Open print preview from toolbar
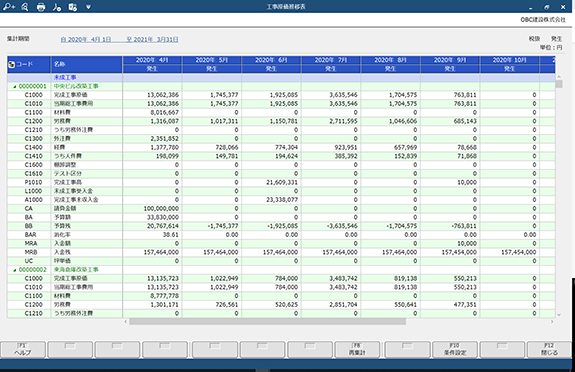This screenshot has width=575, height=372. (25, 7)
